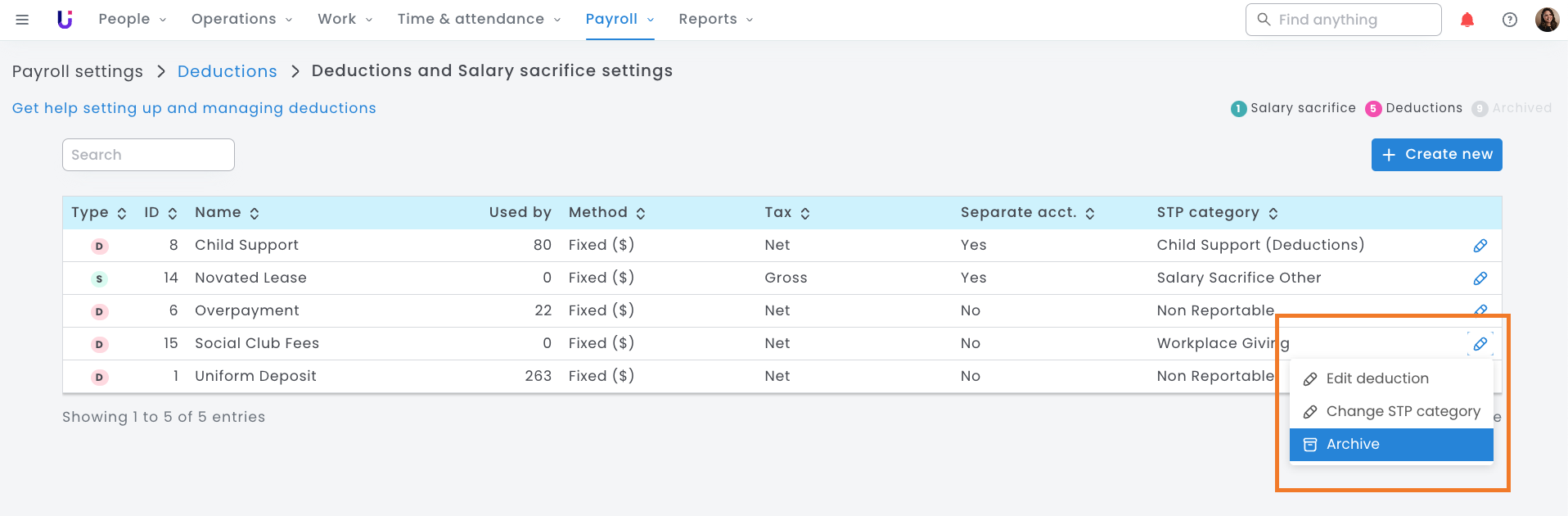Open the hamburger navigation menu

tap(22, 20)
